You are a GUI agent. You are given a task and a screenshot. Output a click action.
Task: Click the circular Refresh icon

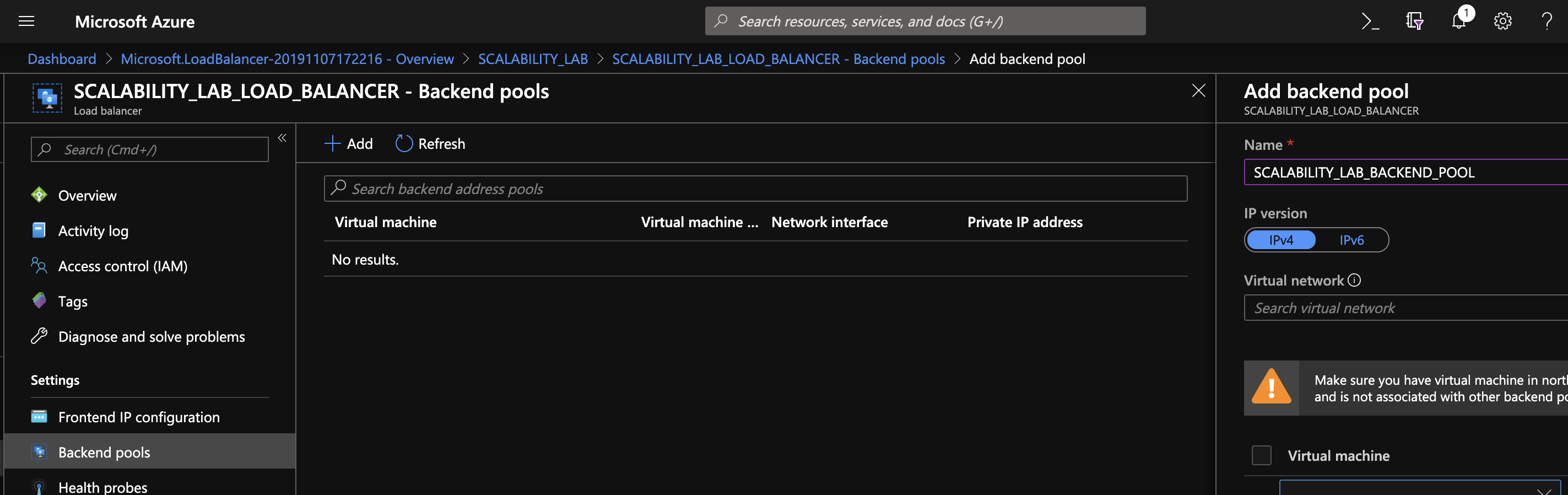tap(404, 144)
